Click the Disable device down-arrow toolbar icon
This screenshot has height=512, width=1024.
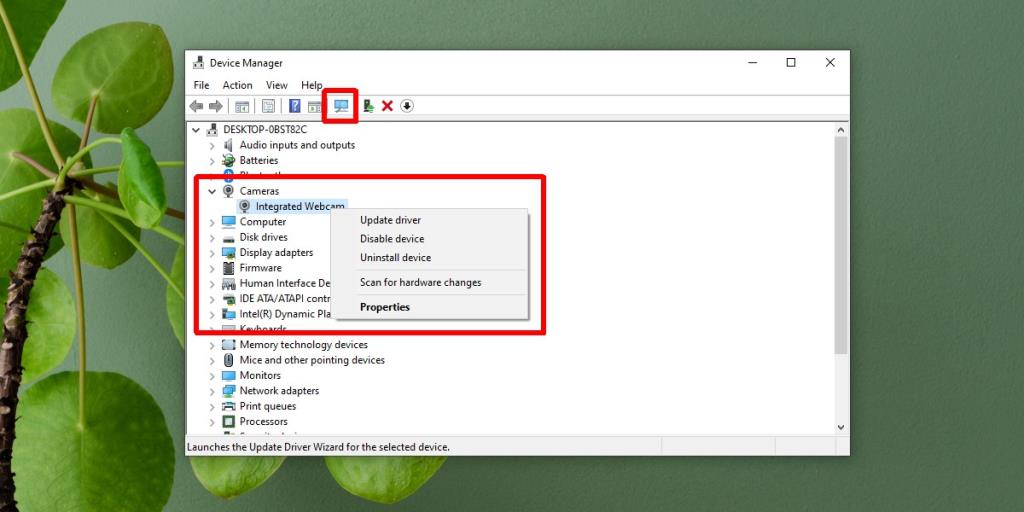click(x=407, y=106)
